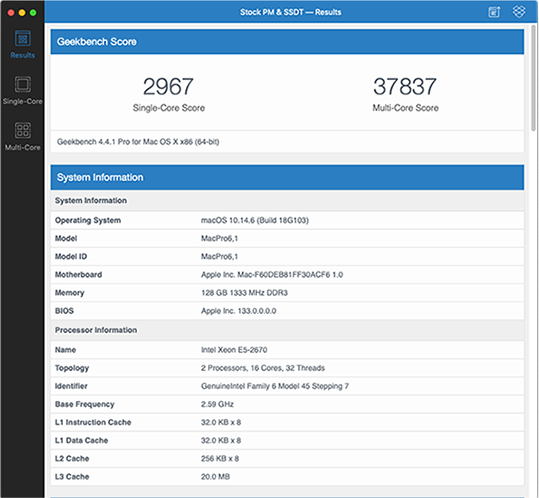
Task: Click the Single-Core Score value 2967
Action: (x=168, y=86)
